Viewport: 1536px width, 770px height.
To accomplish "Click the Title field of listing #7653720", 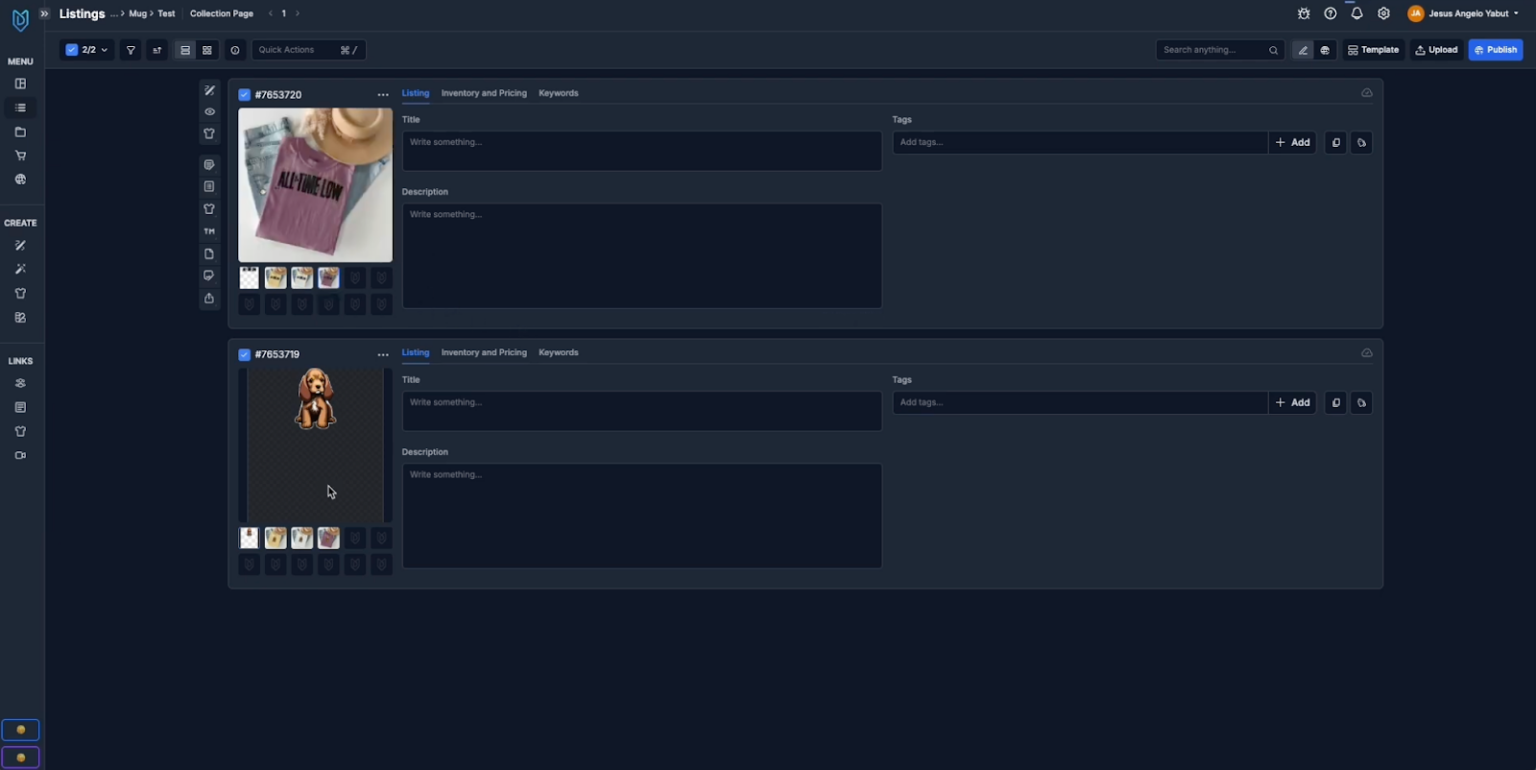I will point(641,151).
